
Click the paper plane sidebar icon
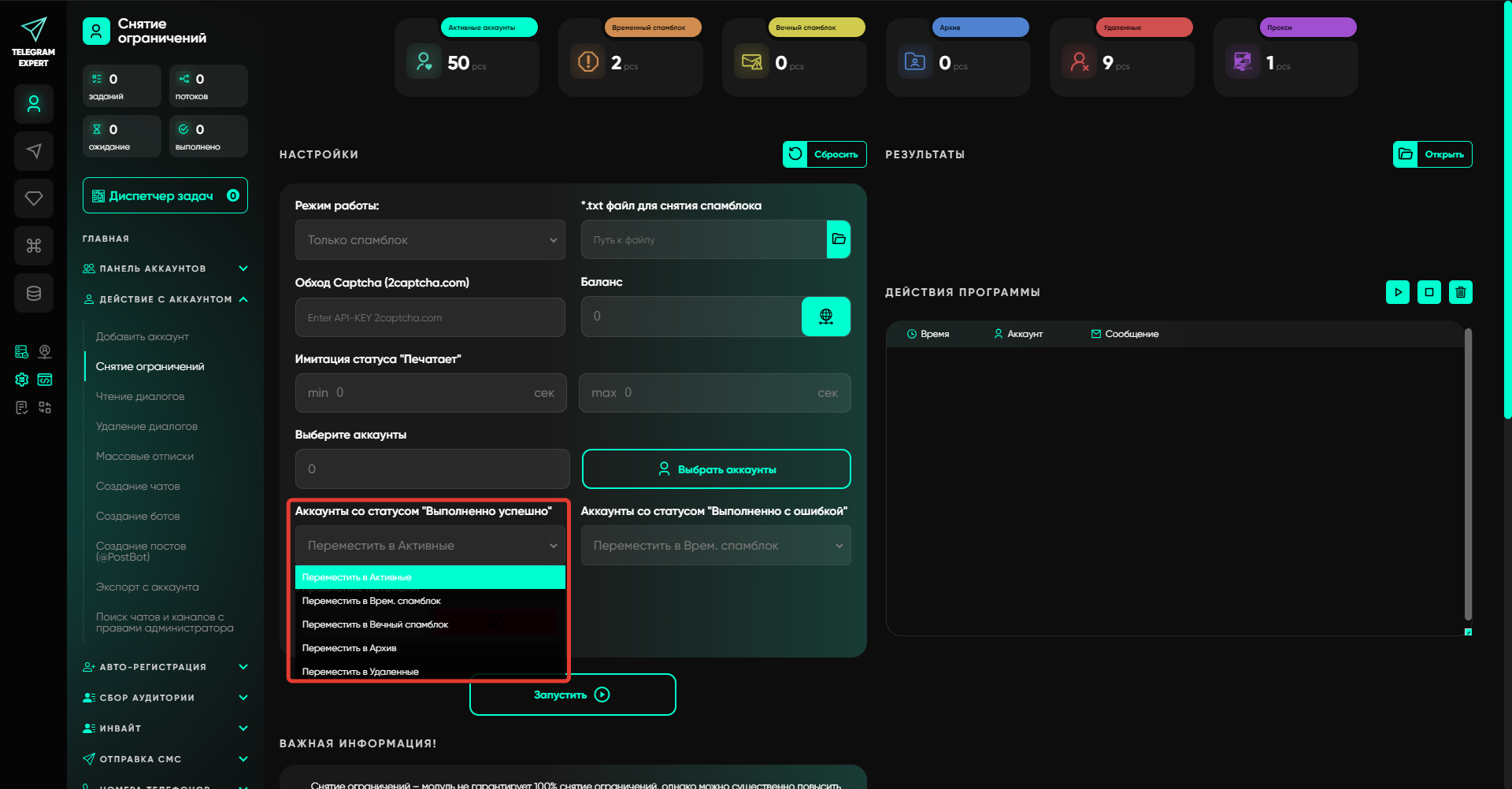click(34, 151)
